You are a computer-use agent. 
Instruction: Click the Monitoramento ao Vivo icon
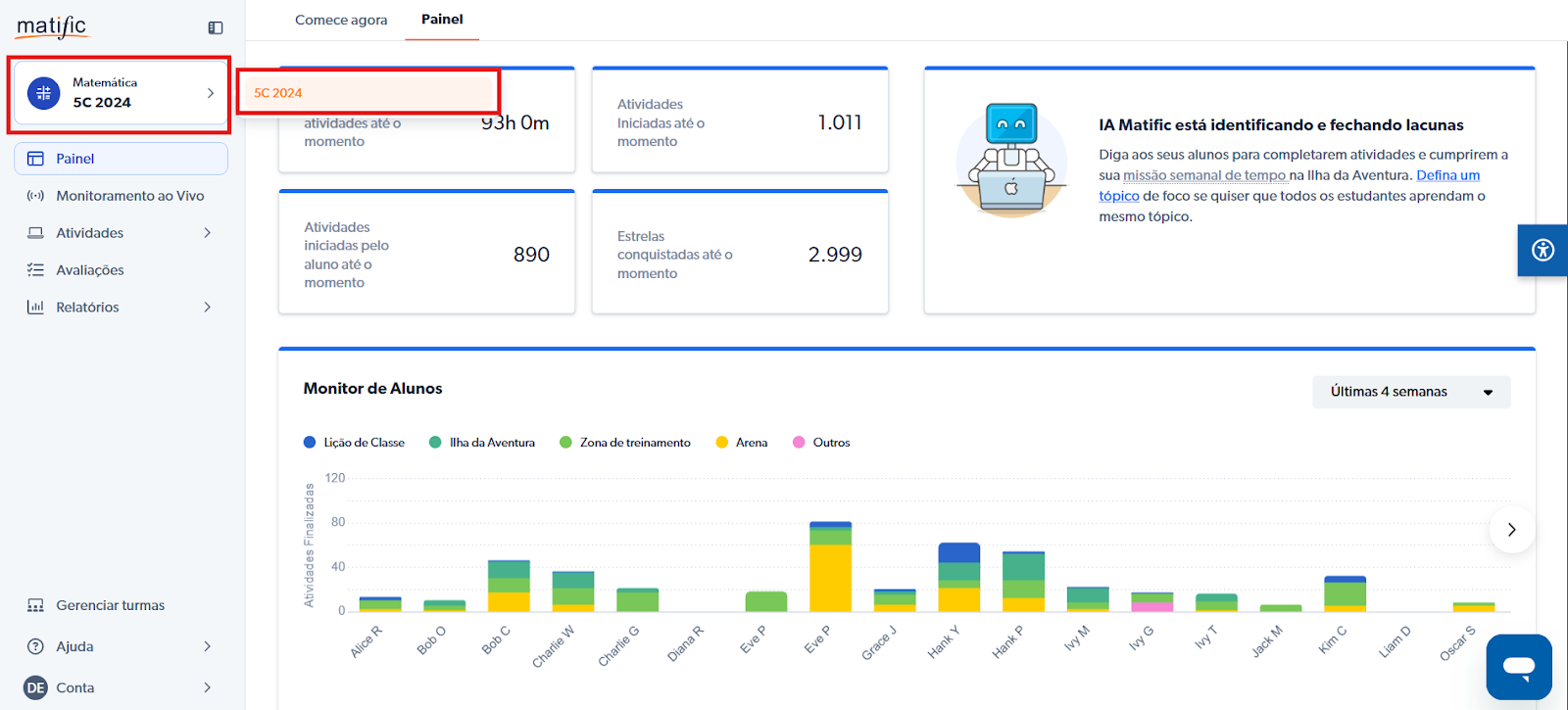tap(35, 196)
